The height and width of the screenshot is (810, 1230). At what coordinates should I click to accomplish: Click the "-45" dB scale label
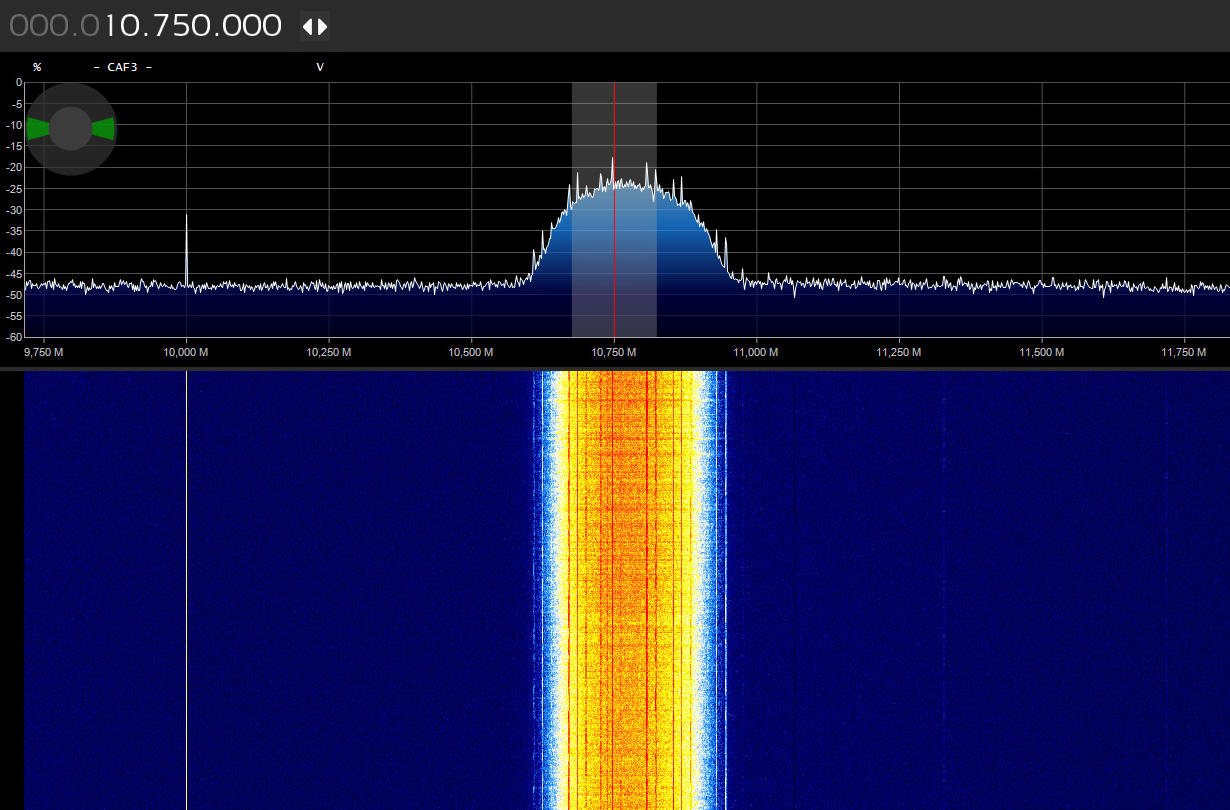pos(15,273)
